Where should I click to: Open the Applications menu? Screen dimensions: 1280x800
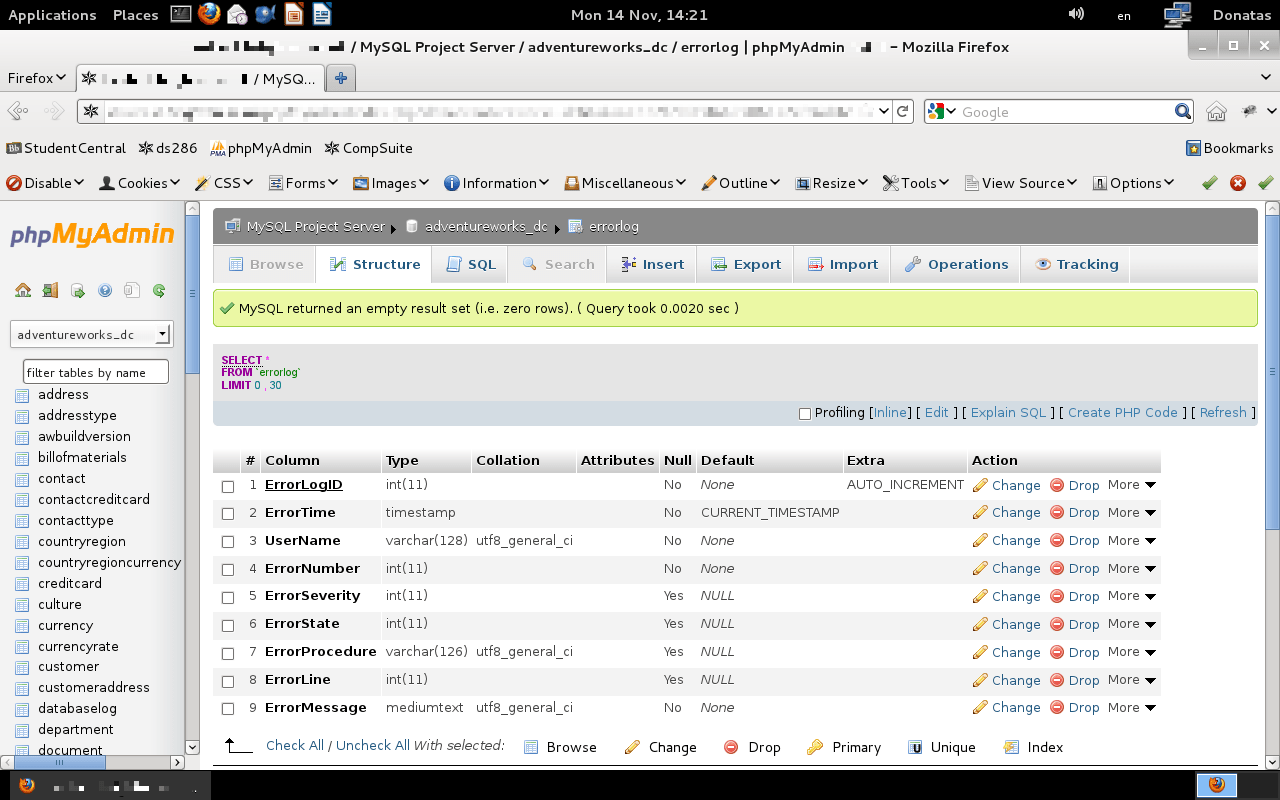52,14
